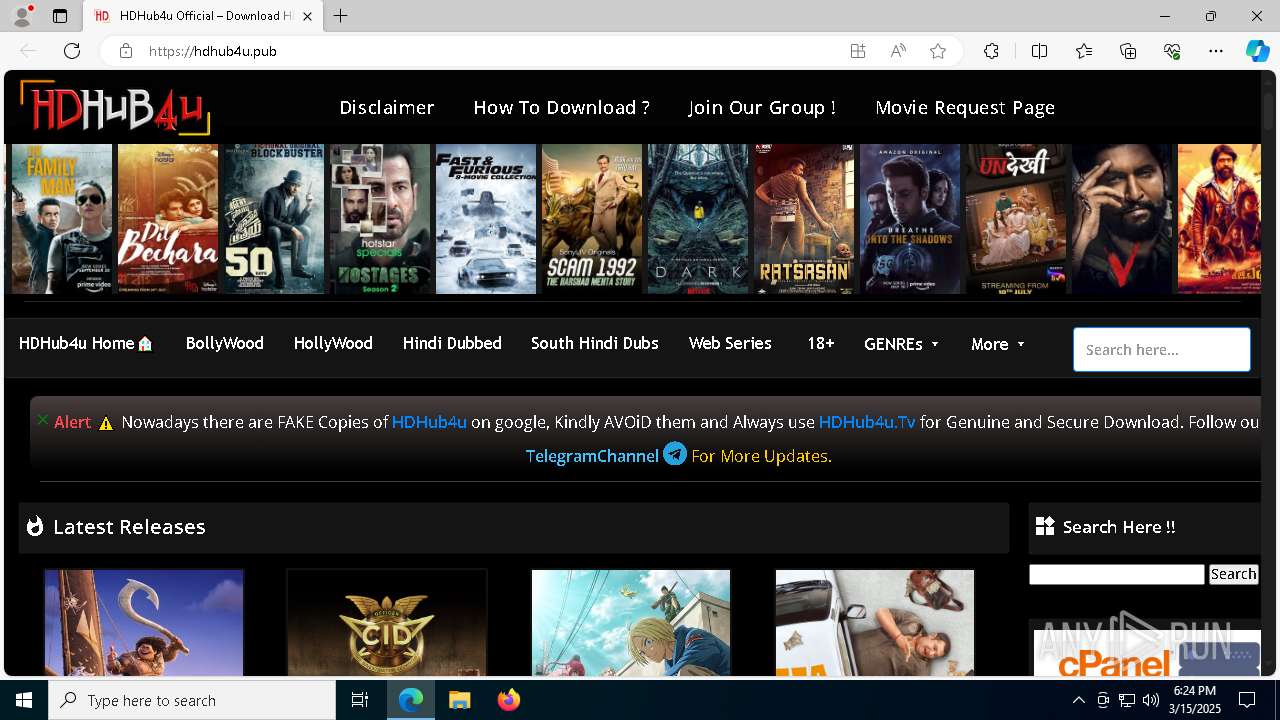Click the browser profile avatar icon
This screenshot has width=1280, height=720.
[x=21, y=16]
